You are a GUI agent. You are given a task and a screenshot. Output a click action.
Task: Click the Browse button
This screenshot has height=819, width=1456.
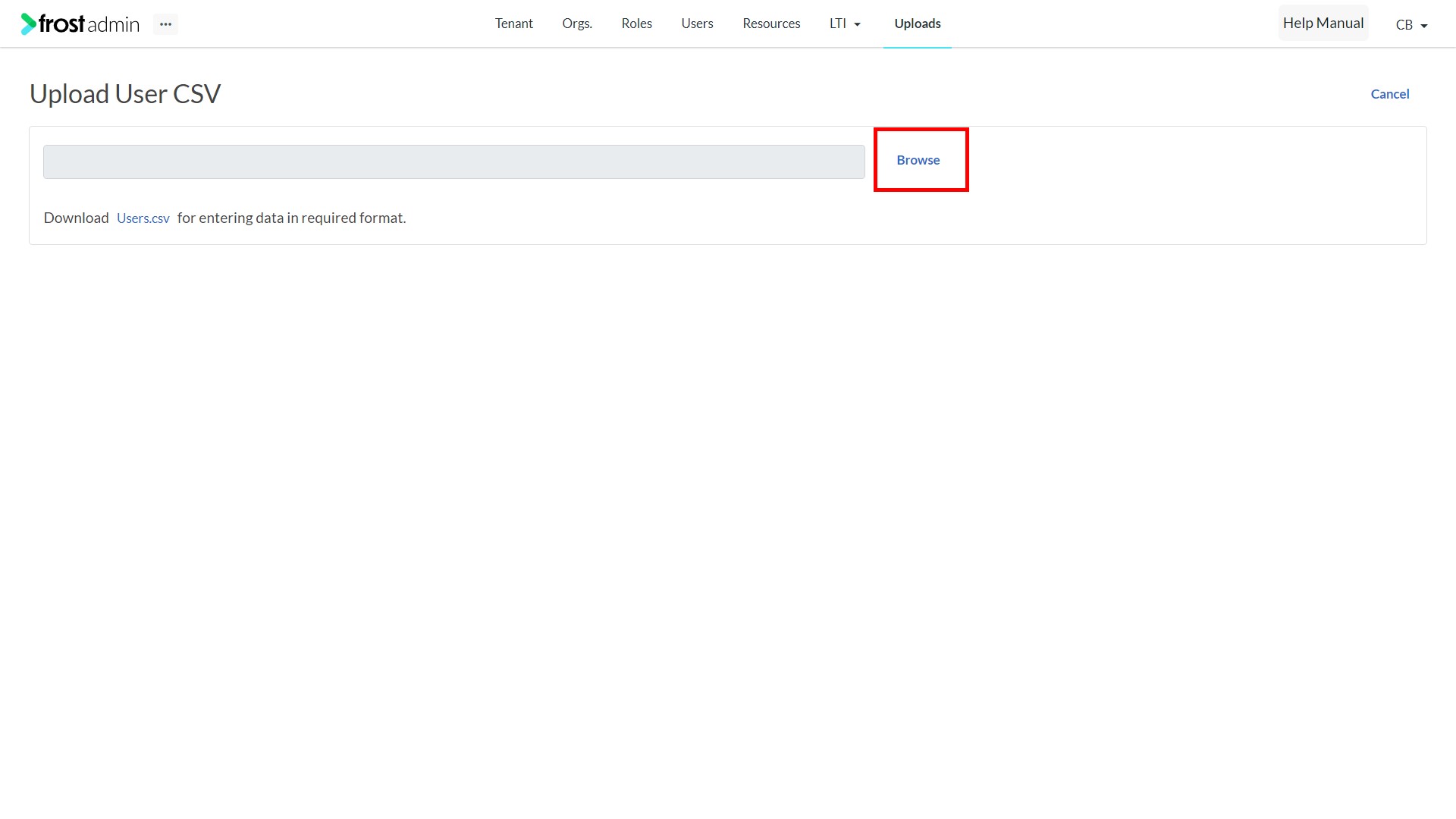(x=918, y=160)
